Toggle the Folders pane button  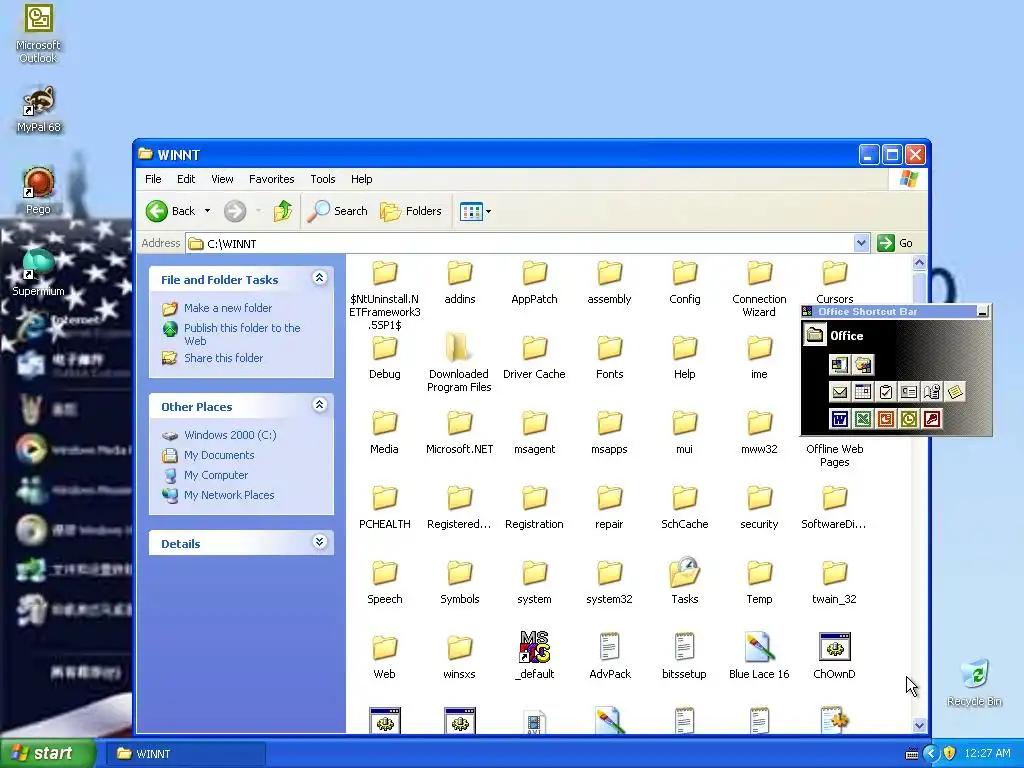(411, 211)
